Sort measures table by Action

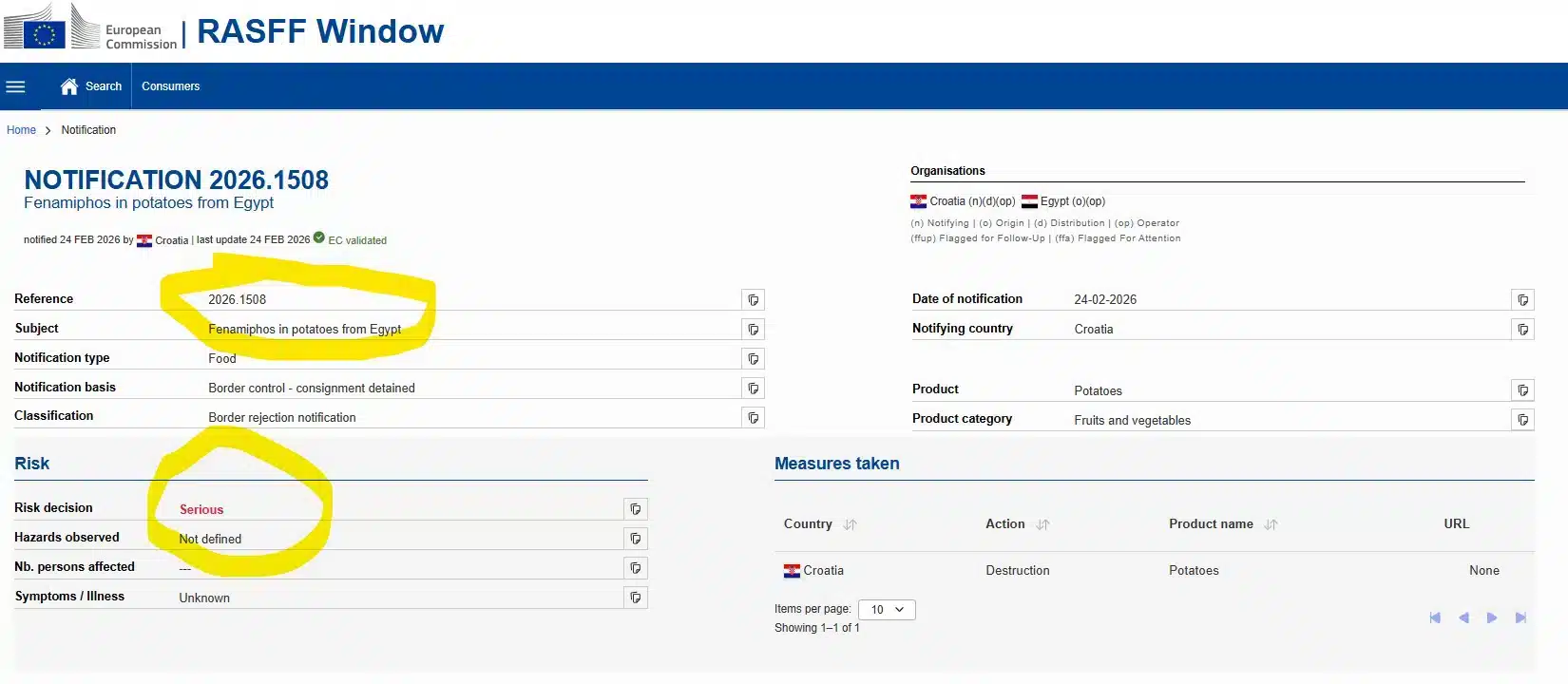click(1042, 524)
